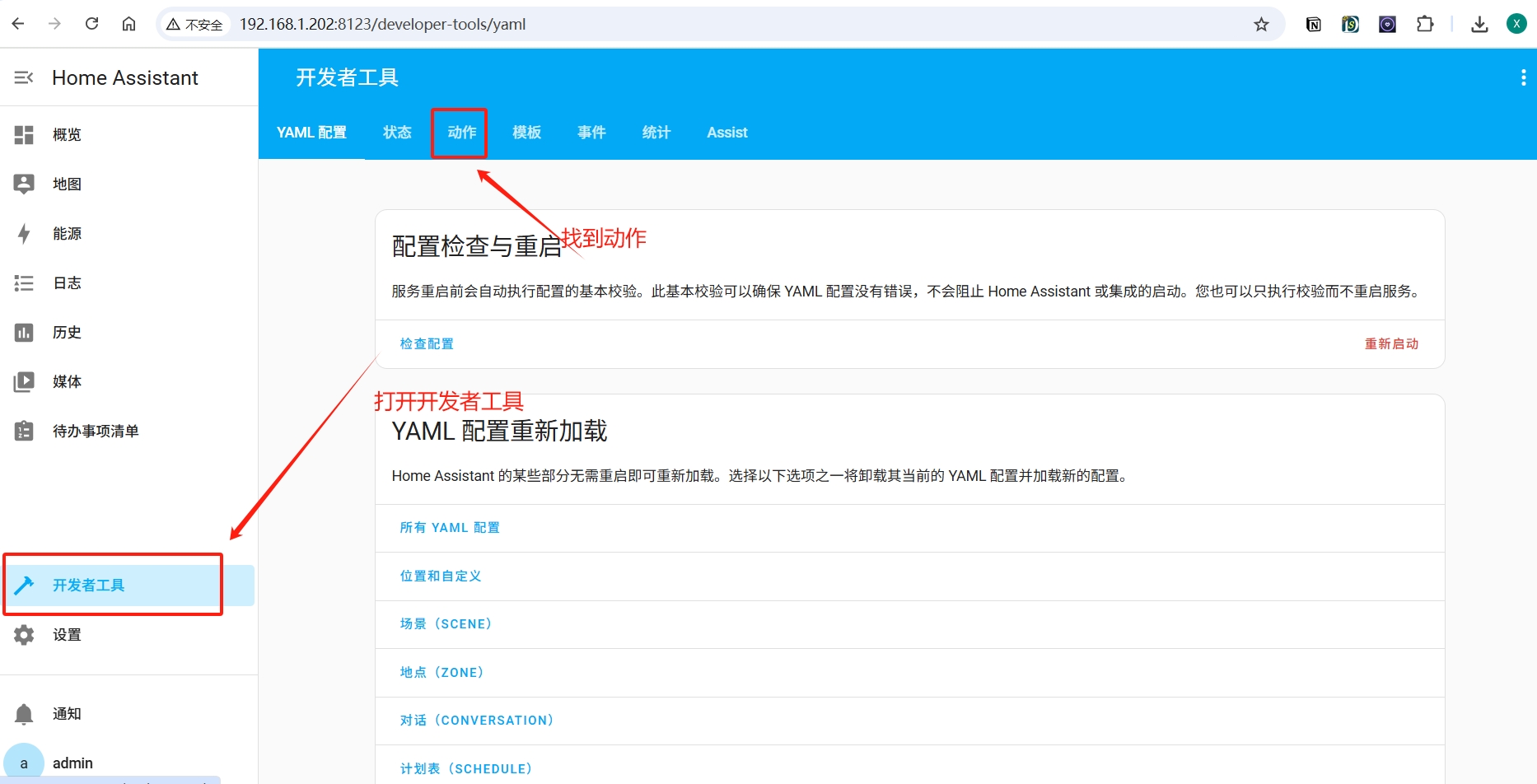Open 通知 in the sidebar
This screenshot has width=1537, height=784.
pyautogui.click(x=128, y=714)
